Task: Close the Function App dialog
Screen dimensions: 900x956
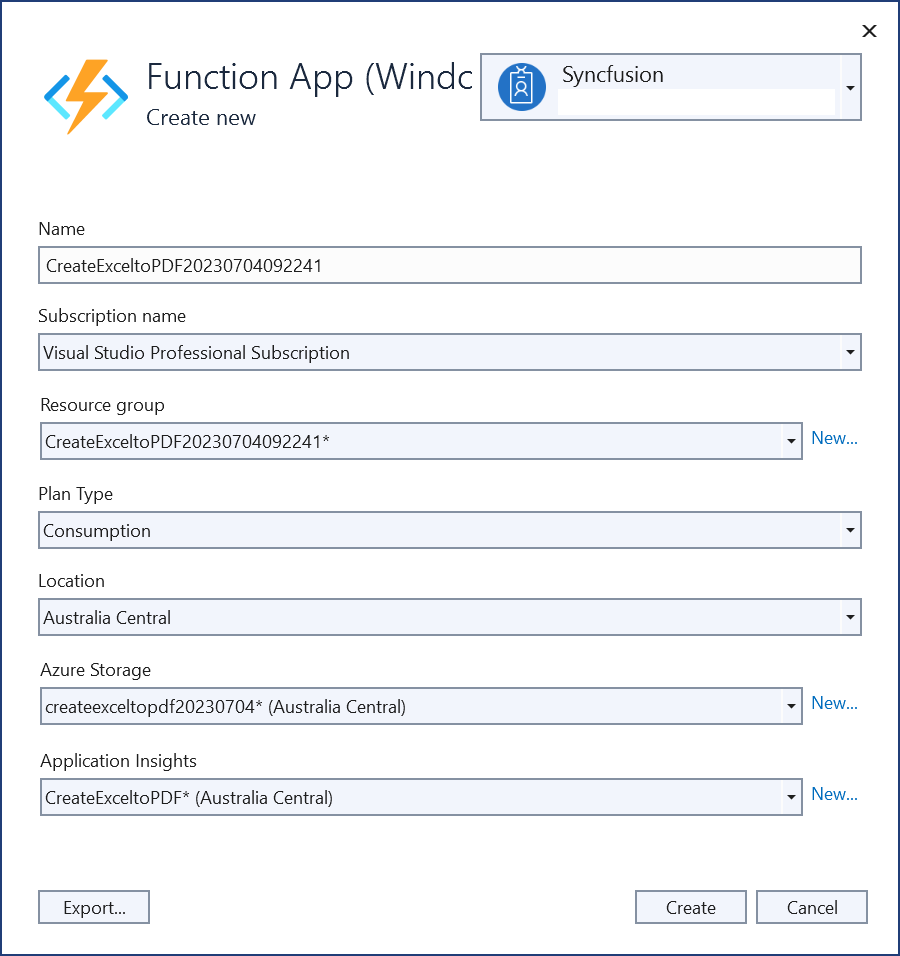Action: point(869,31)
